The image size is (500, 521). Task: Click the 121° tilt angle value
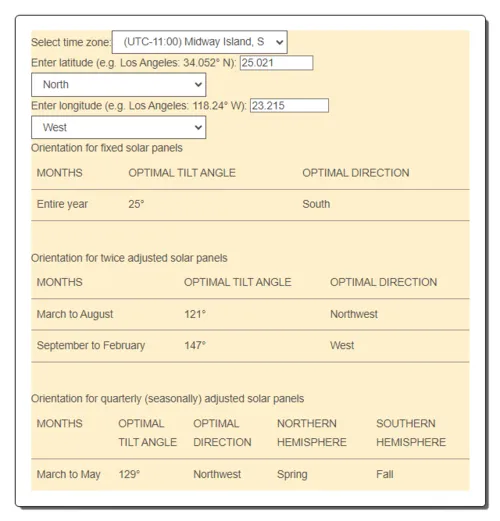195,314
